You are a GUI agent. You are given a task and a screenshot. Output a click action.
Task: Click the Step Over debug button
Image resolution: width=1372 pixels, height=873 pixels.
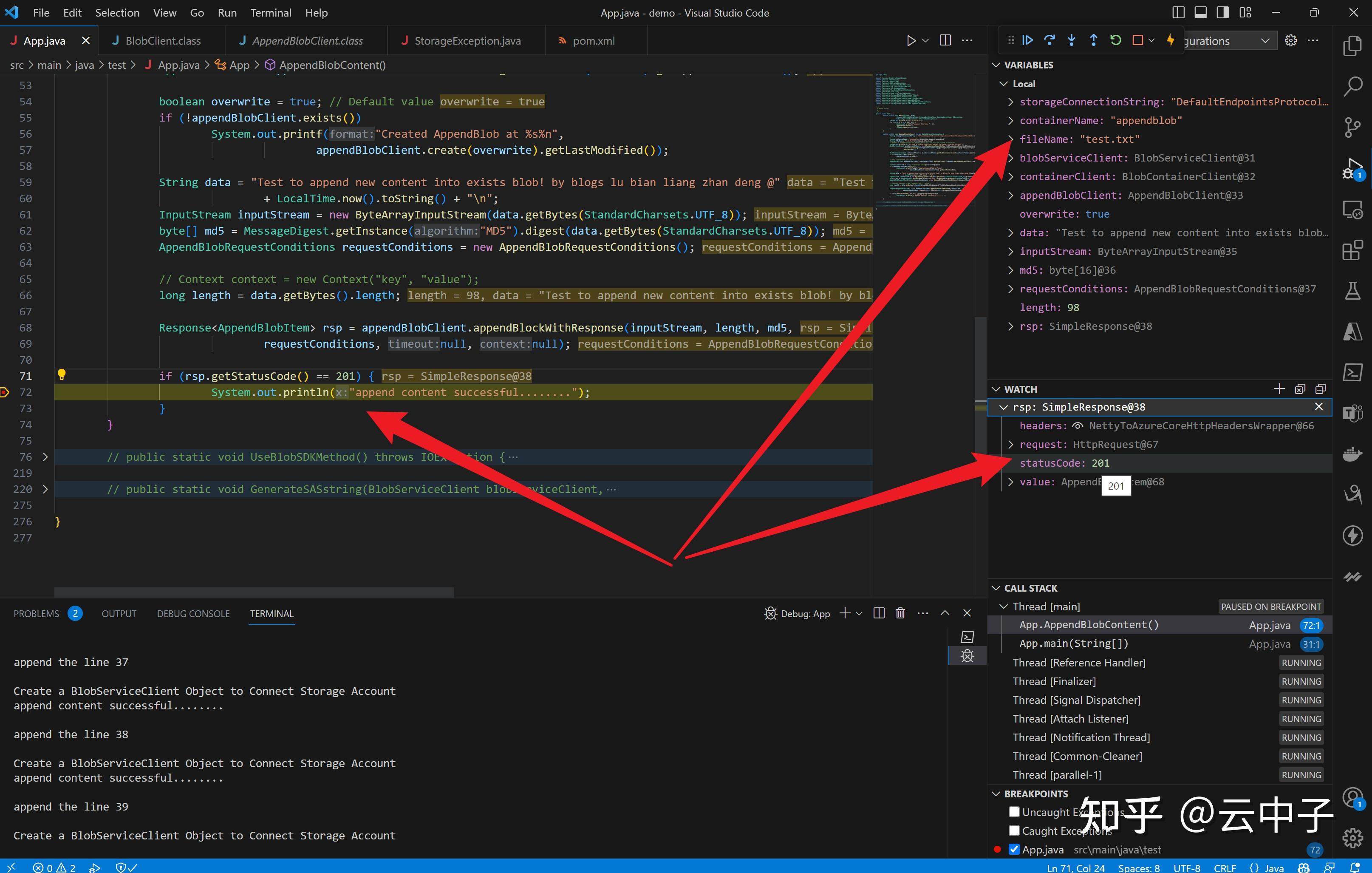[x=1049, y=40]
